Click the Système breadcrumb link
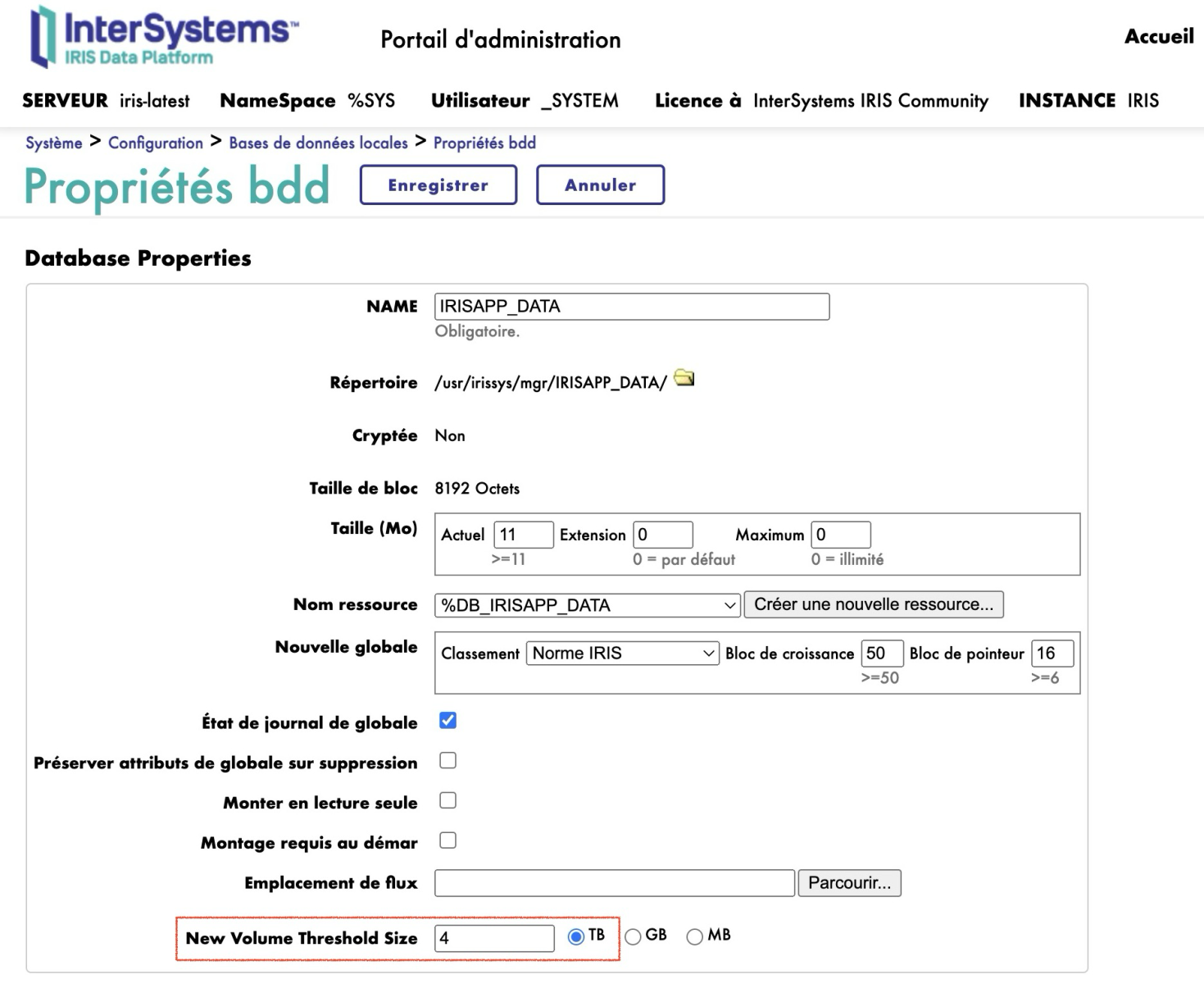 tap(54, 143)
